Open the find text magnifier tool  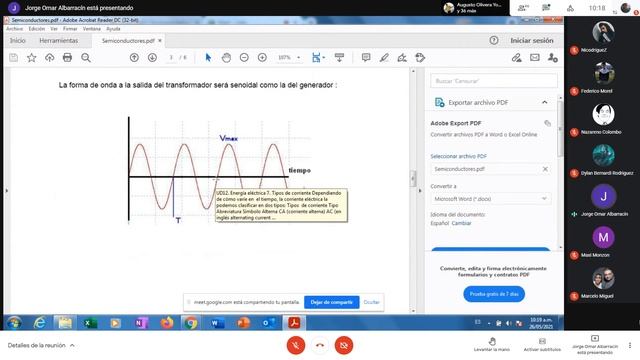85,58
